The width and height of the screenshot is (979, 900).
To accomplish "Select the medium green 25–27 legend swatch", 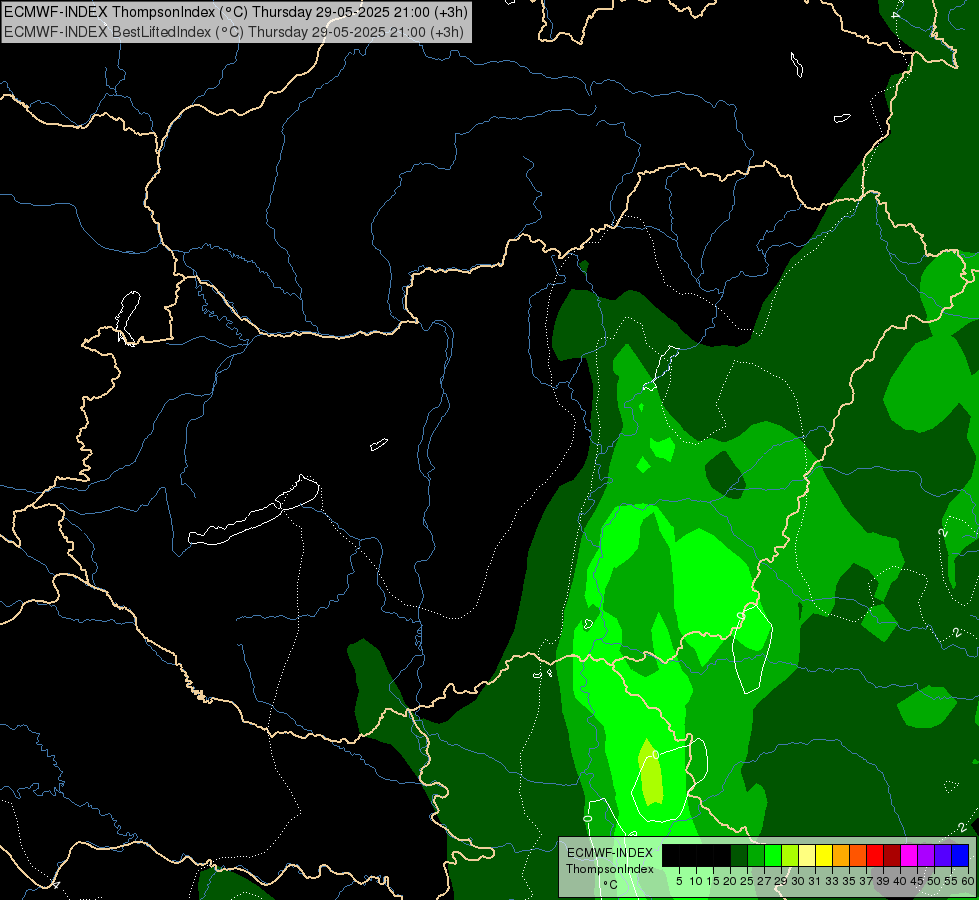I will coord(756,855).
